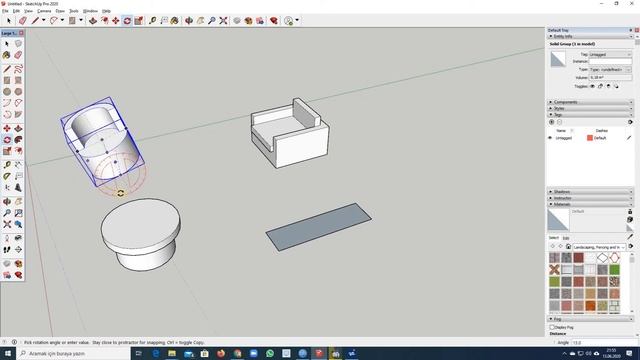This screenshot has height=360, width=640.
Task: Expand the Styles panel
Action: pos(590,108)
